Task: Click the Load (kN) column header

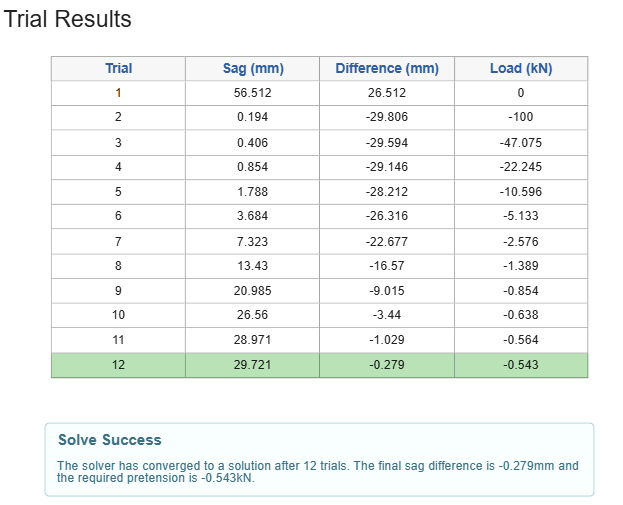Action: (521, 68)
